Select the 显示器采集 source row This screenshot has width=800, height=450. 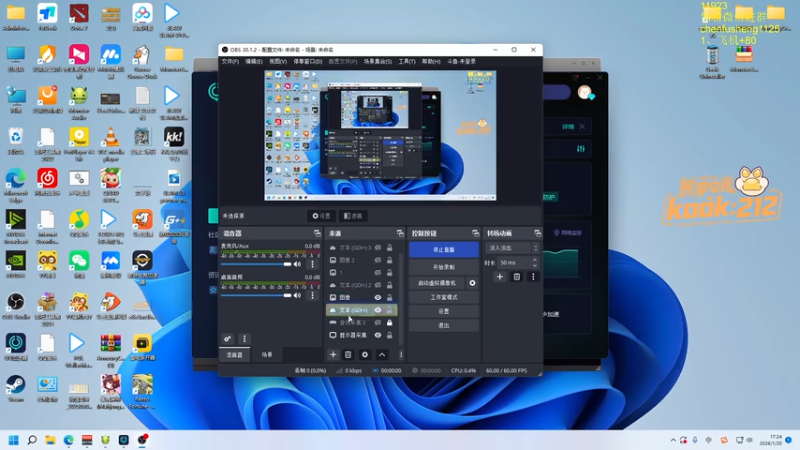[x=361, y=335]
